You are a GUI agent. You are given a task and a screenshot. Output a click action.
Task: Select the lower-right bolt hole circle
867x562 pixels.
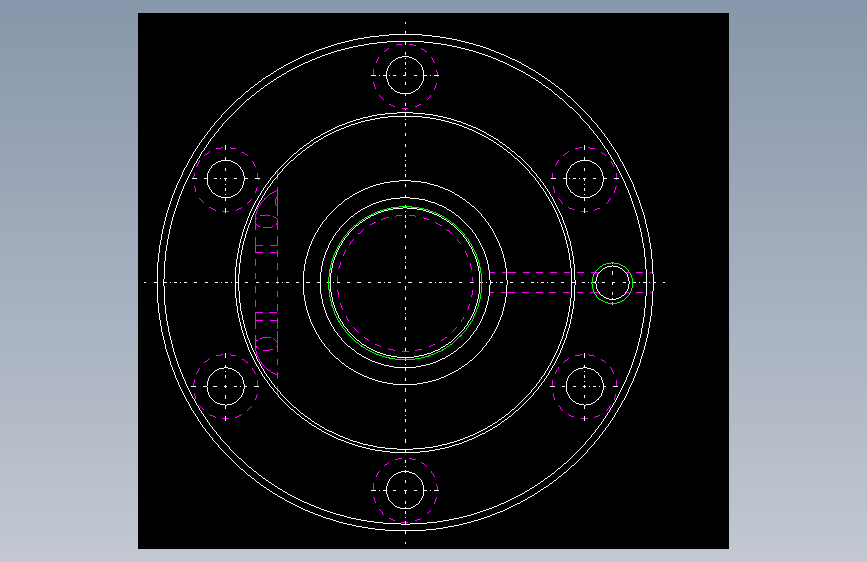585,386
